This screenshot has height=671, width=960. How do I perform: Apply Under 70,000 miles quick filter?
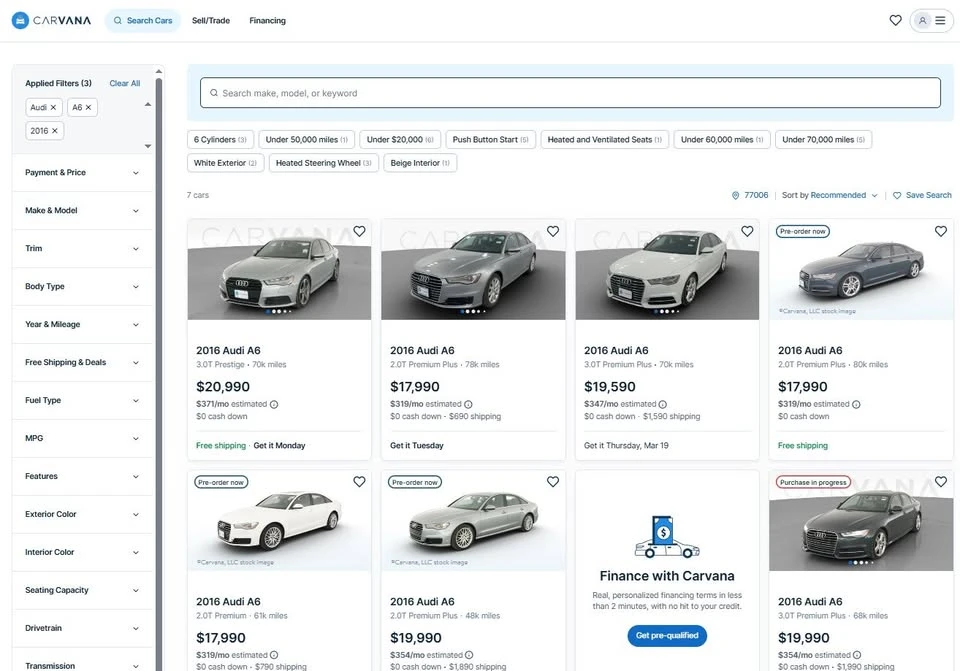(823, 140)
